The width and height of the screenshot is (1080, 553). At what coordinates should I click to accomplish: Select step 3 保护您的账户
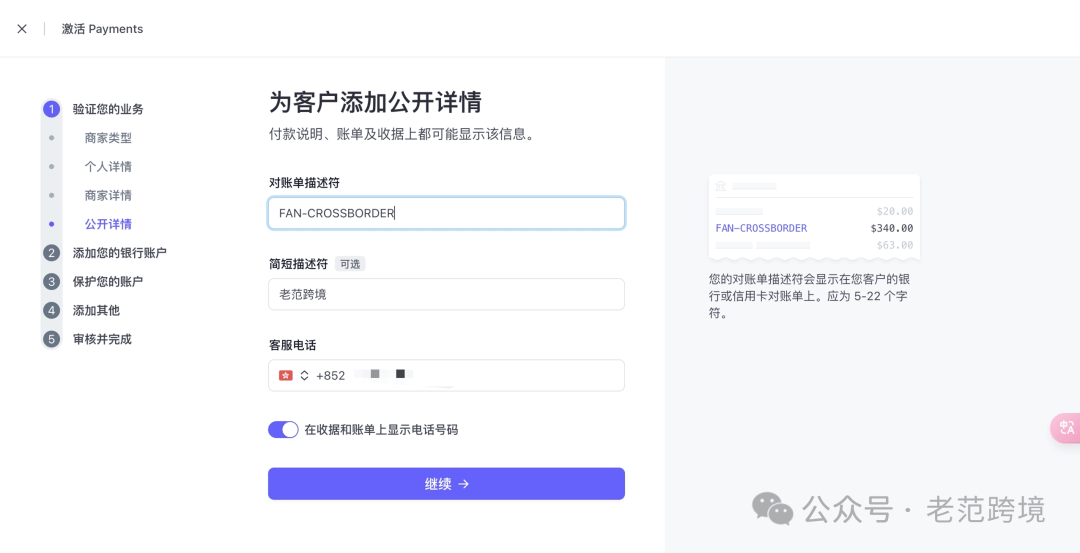tap(108, 282)
